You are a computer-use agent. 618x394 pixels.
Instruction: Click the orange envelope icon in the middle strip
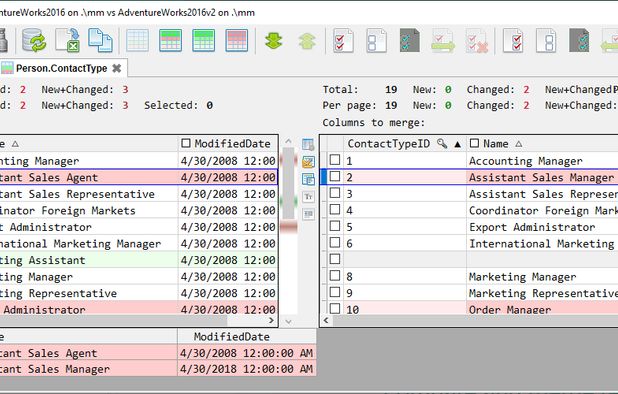(x=308, y=162)
